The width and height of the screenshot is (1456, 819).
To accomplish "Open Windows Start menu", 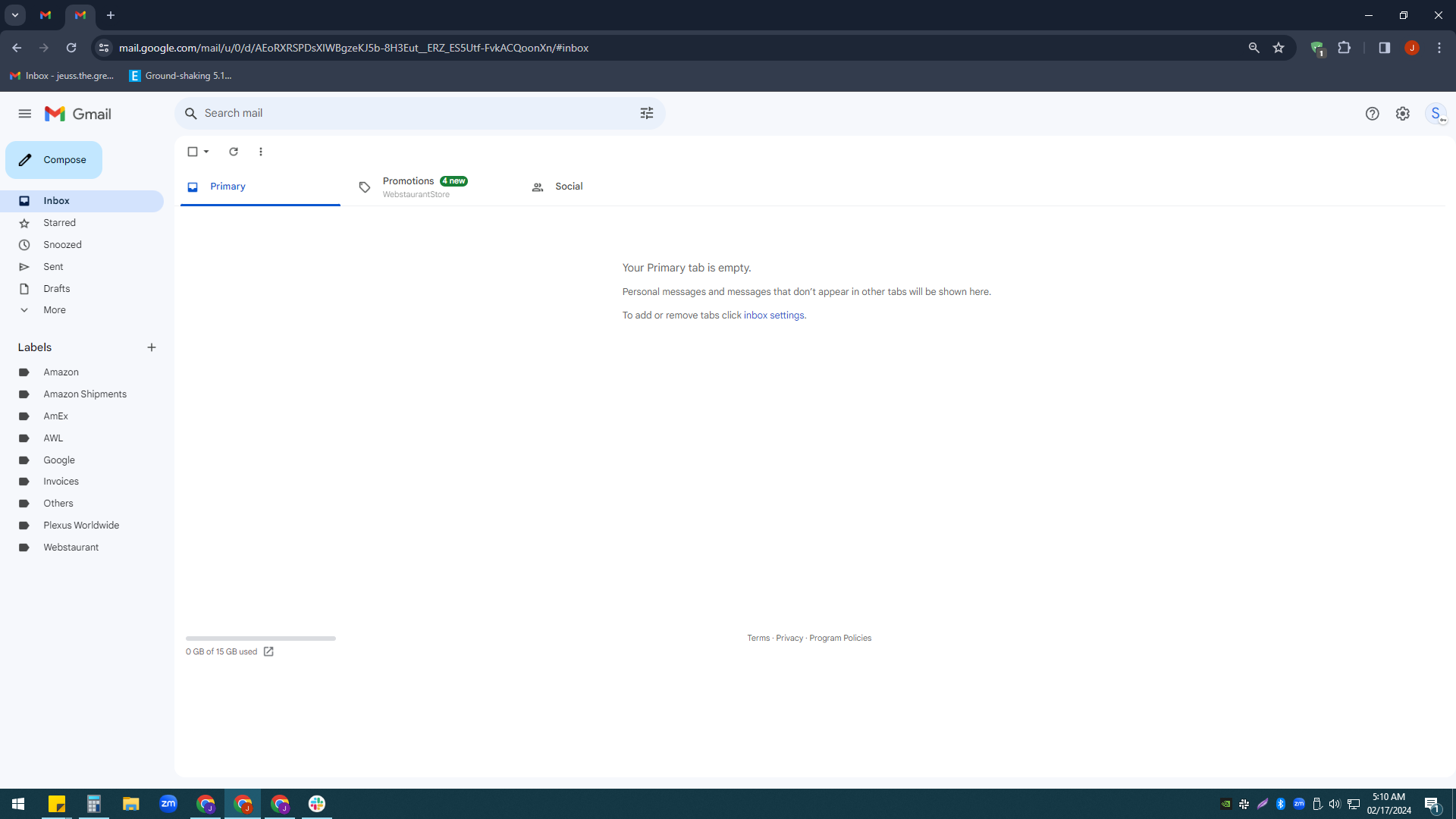I will (18, 804).
